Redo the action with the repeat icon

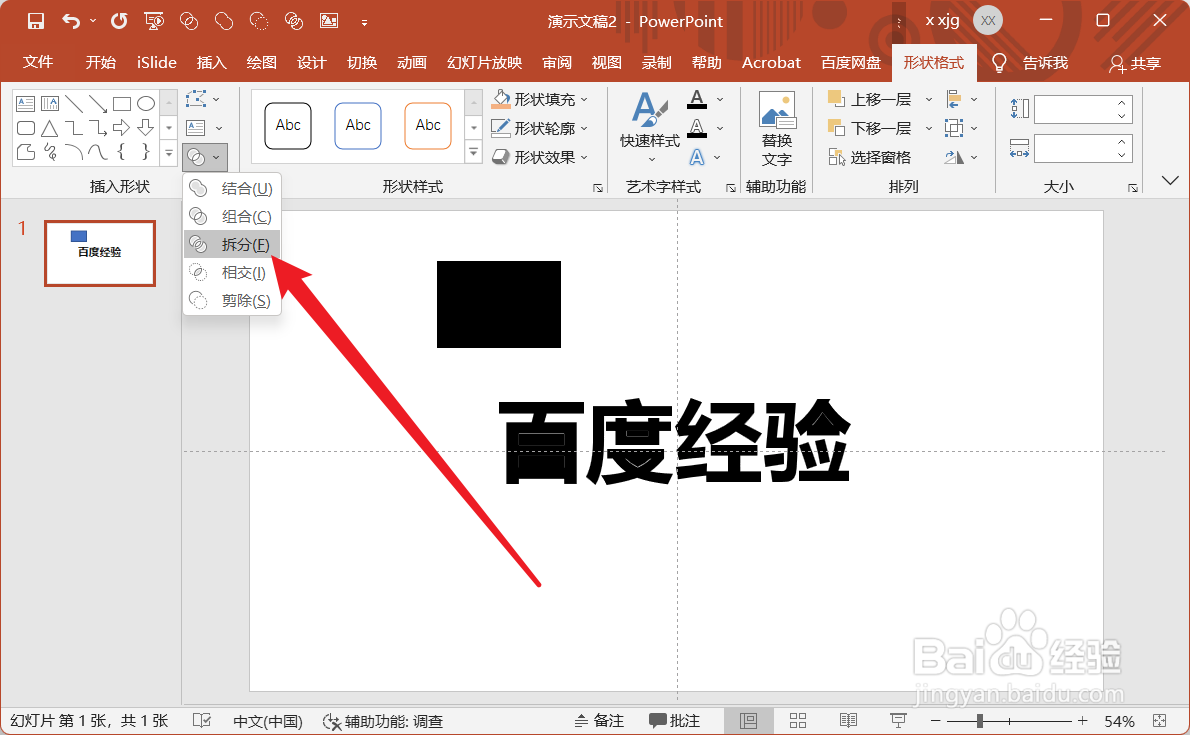pos(119,21)
